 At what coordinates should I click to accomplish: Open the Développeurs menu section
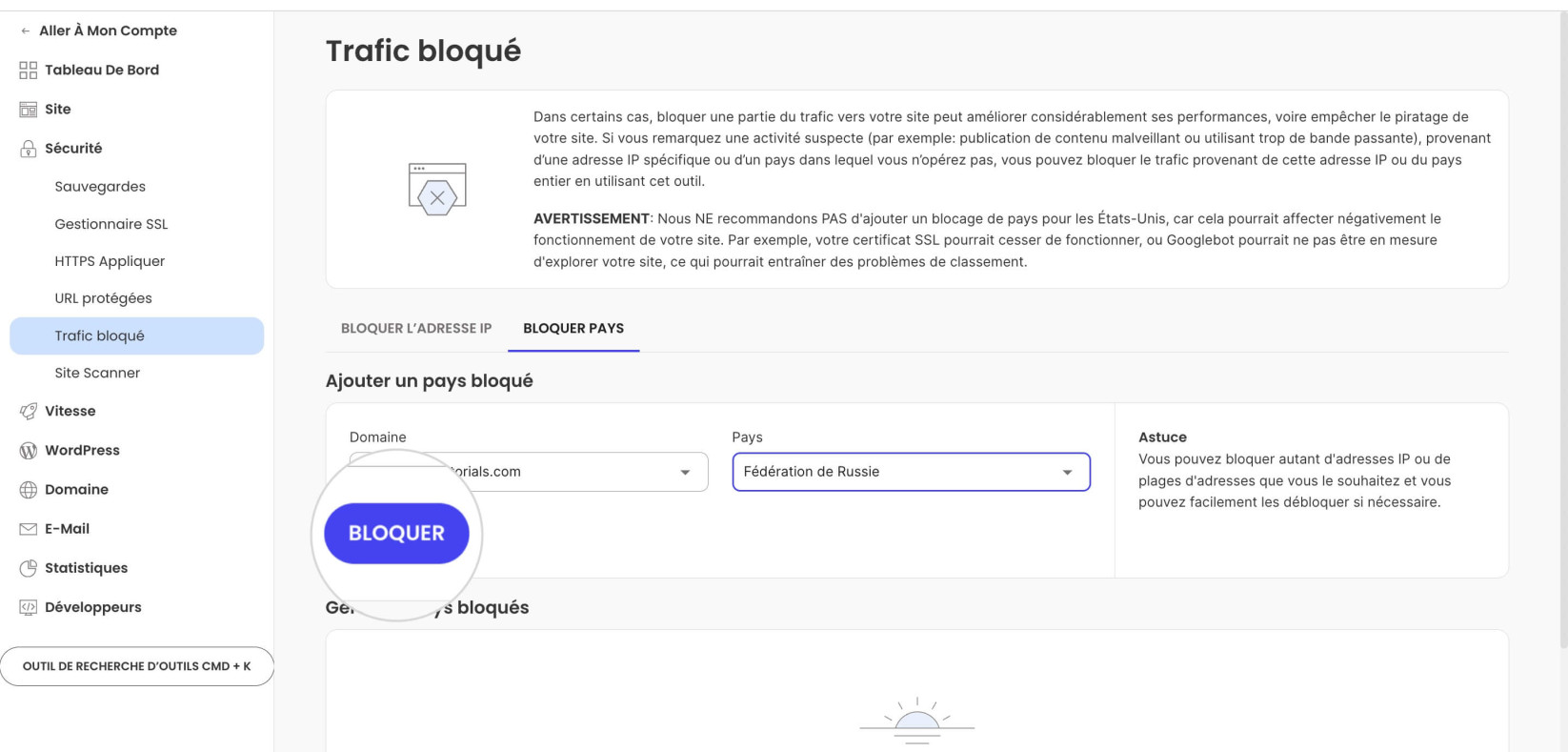point(93,607)
